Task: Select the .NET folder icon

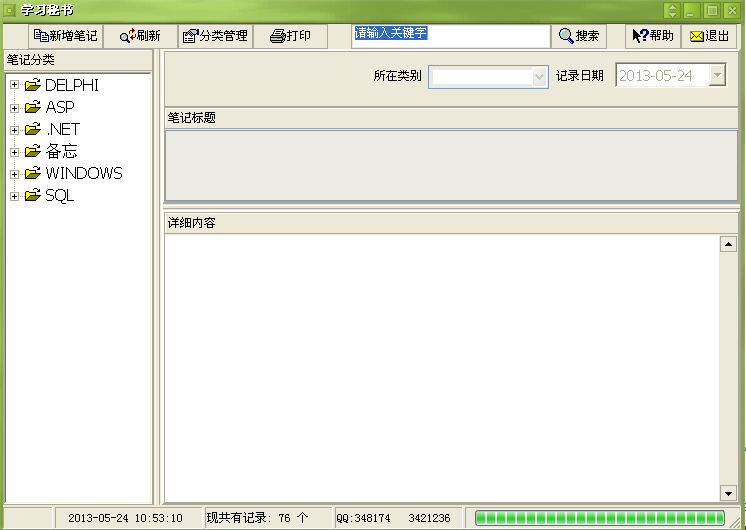Action: pos(33,129)
